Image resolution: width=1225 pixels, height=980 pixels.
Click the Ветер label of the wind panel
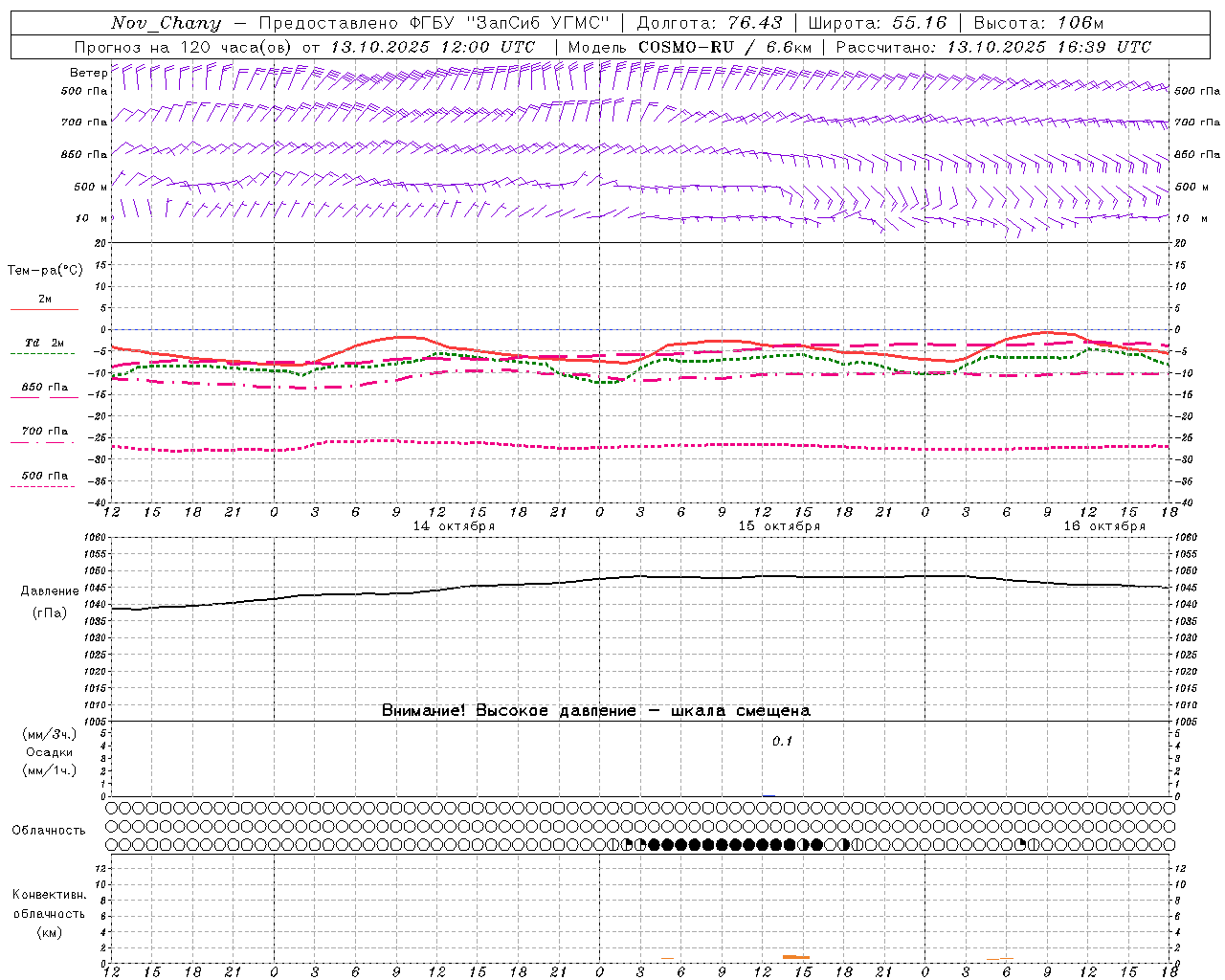pos(88,73)
